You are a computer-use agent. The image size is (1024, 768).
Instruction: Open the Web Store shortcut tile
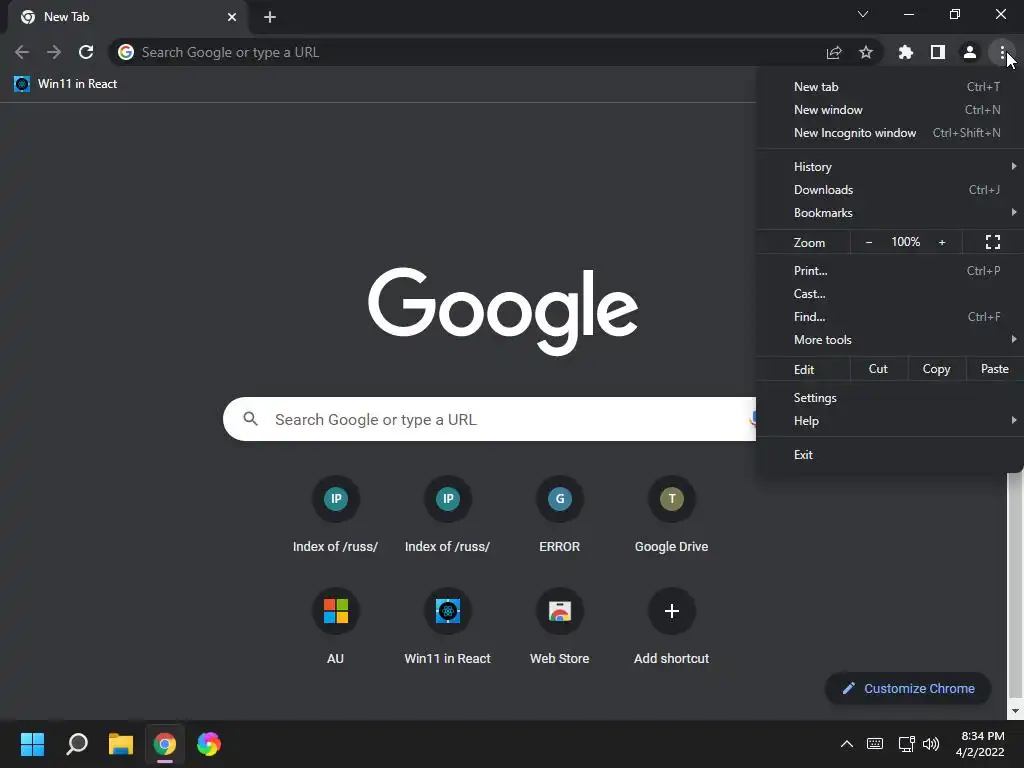(560, 627)
